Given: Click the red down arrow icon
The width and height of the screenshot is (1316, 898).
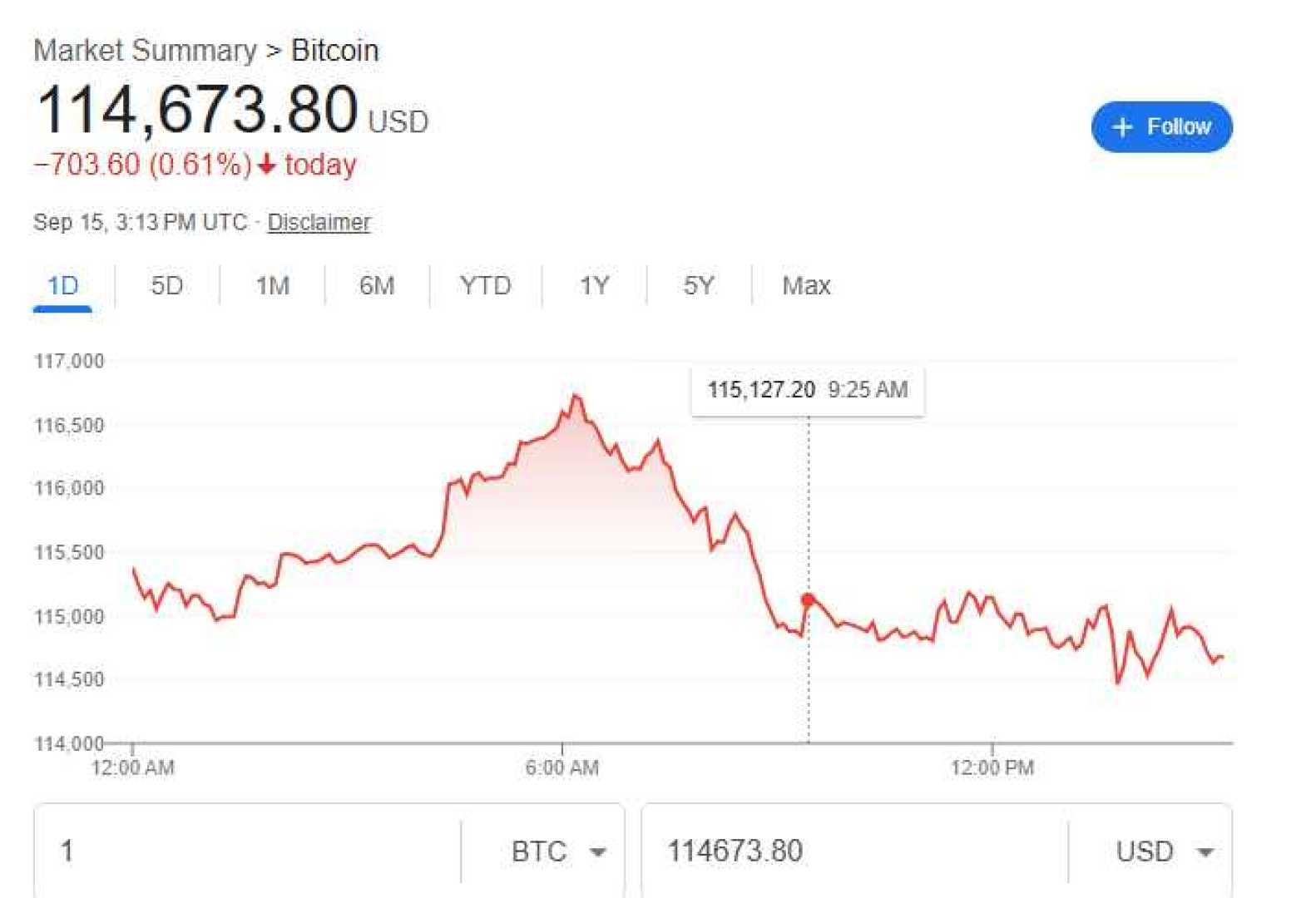Looking at the screenshot, I should coord(266,165).
